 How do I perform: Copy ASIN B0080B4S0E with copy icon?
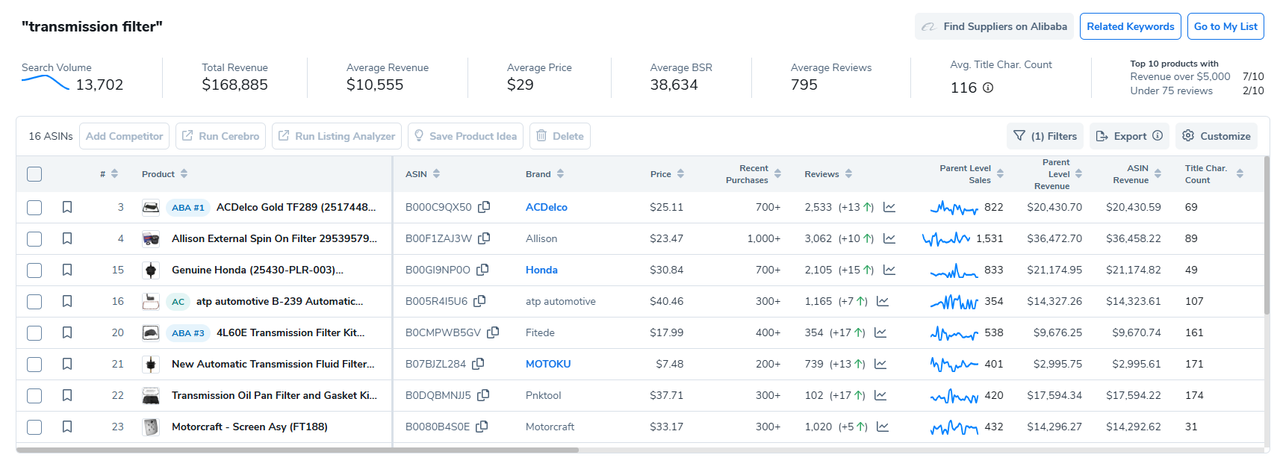pos(482,426)
